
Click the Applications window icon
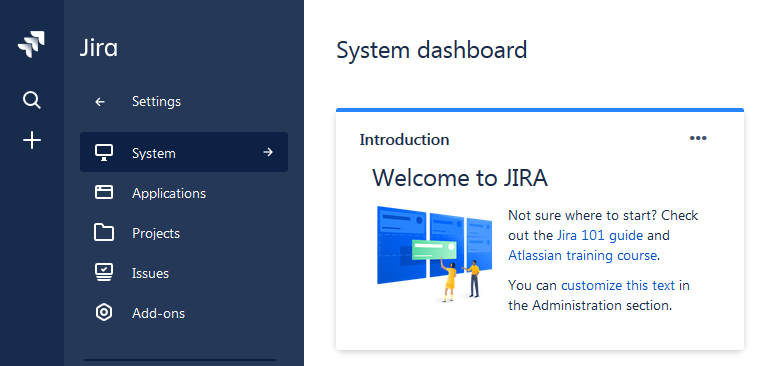click(x=104, y=193)
